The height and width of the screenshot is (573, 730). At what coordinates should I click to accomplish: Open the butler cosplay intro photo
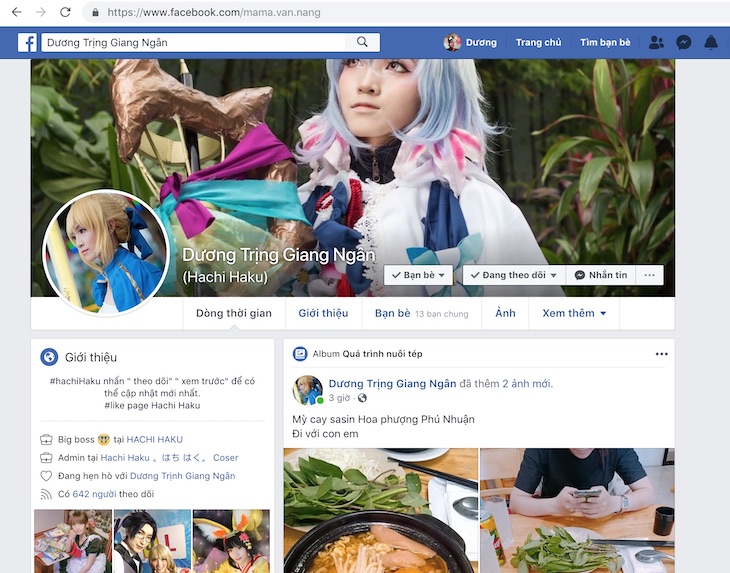click(x=152, y=541)
